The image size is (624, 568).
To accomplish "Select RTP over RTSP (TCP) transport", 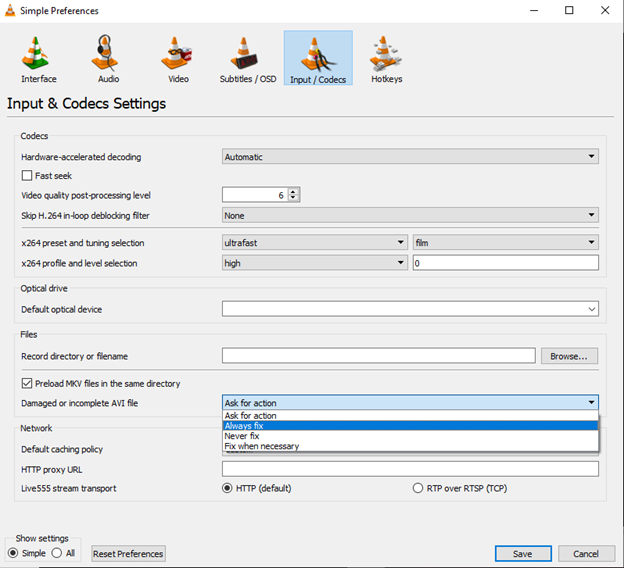I will (417, 488).
